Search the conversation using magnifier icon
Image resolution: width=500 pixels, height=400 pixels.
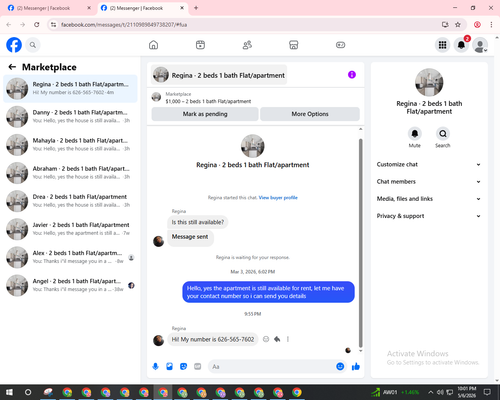point(443,134)
